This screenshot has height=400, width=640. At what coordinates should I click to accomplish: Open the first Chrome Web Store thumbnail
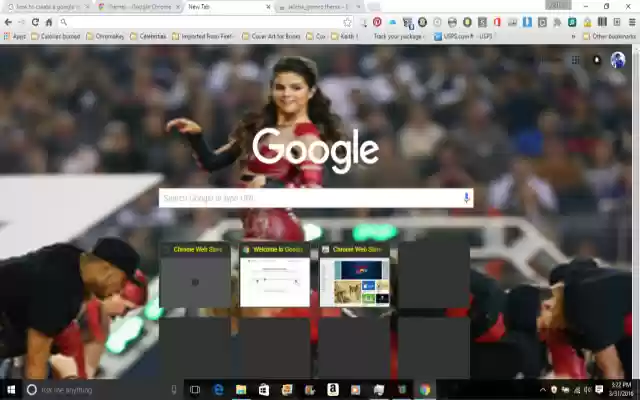click(195, 276)
